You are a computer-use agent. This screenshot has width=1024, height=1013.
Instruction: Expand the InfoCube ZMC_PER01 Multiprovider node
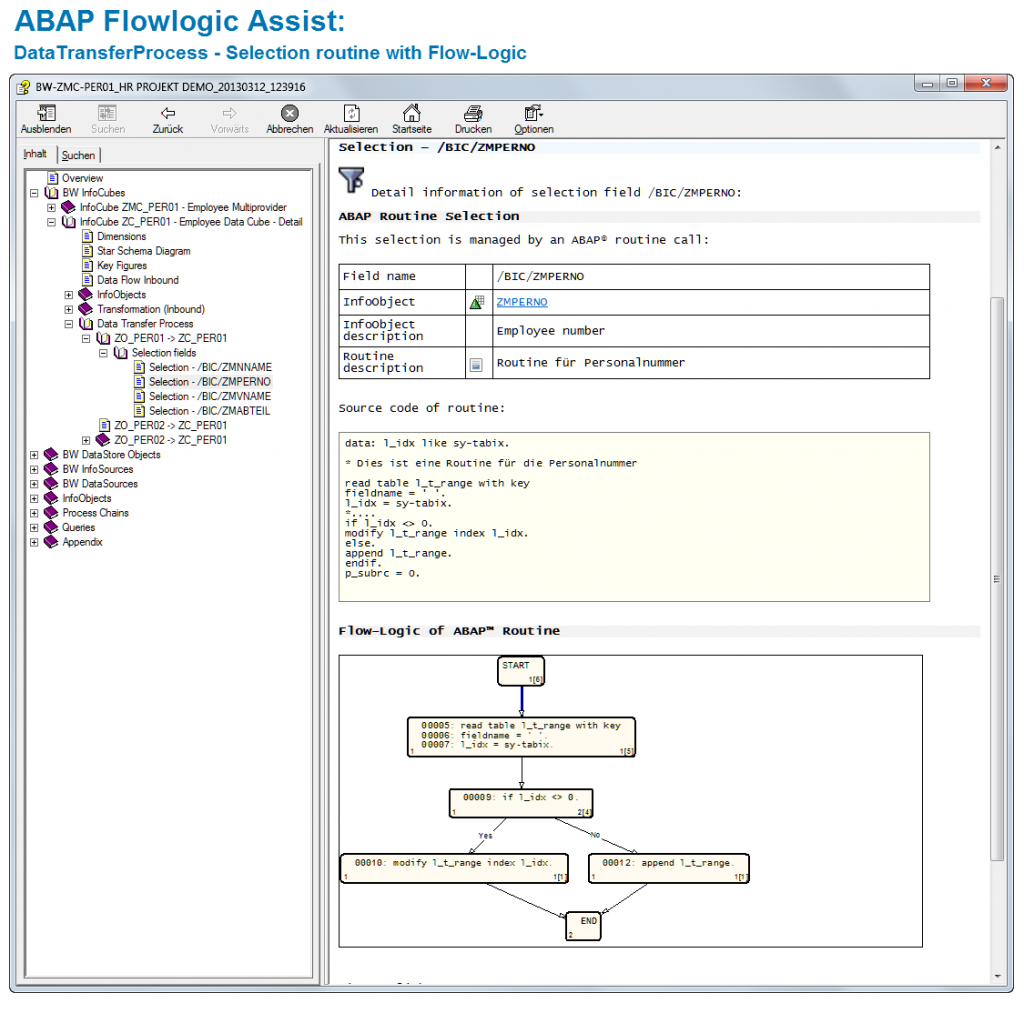52,208
